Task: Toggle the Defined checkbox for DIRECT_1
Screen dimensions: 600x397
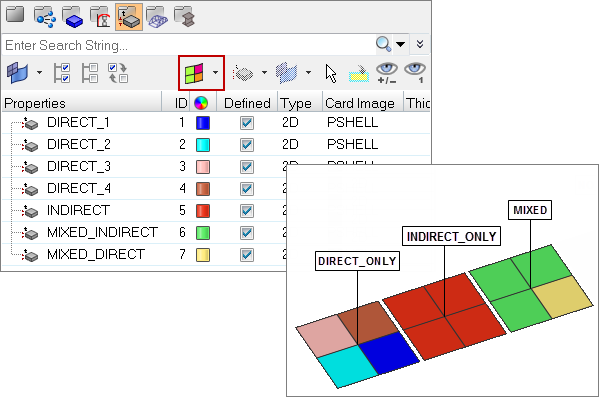Action: pos(247,123)
